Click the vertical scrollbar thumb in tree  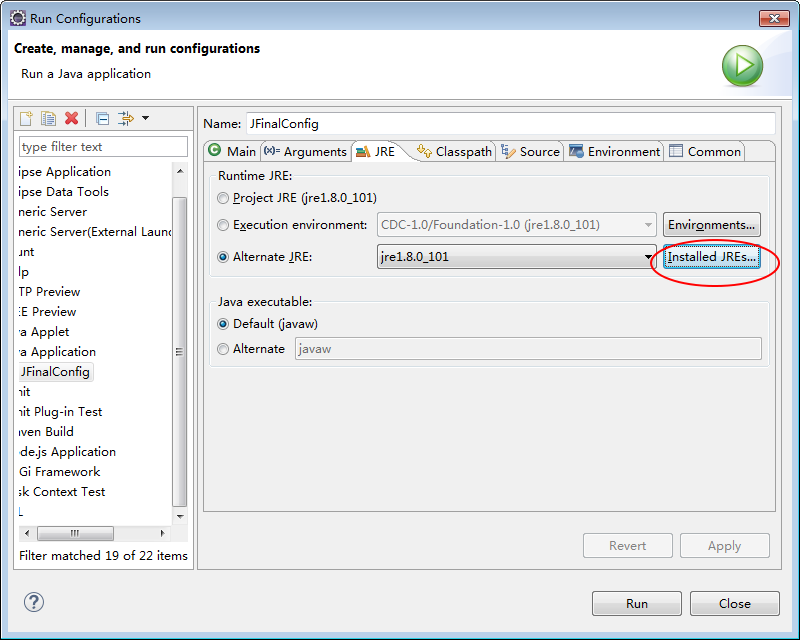(180, 351)
